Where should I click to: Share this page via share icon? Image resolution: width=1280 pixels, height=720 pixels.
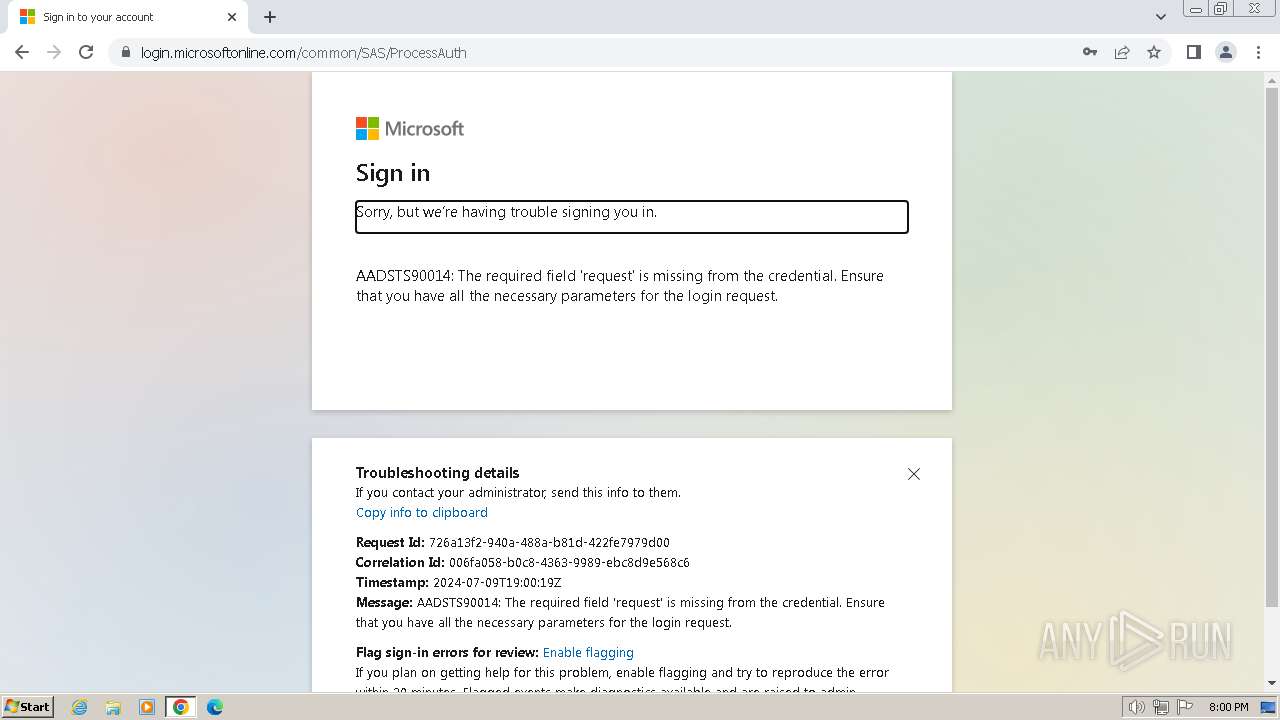(1122, 52)
